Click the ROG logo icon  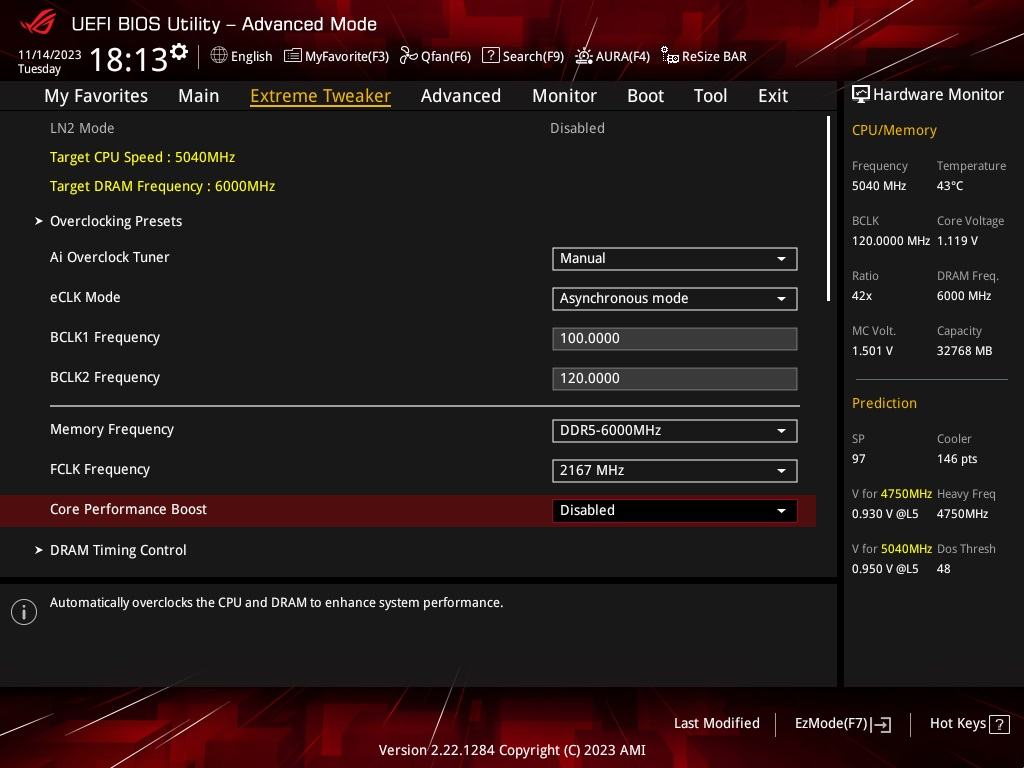click(x=38, y=22)
